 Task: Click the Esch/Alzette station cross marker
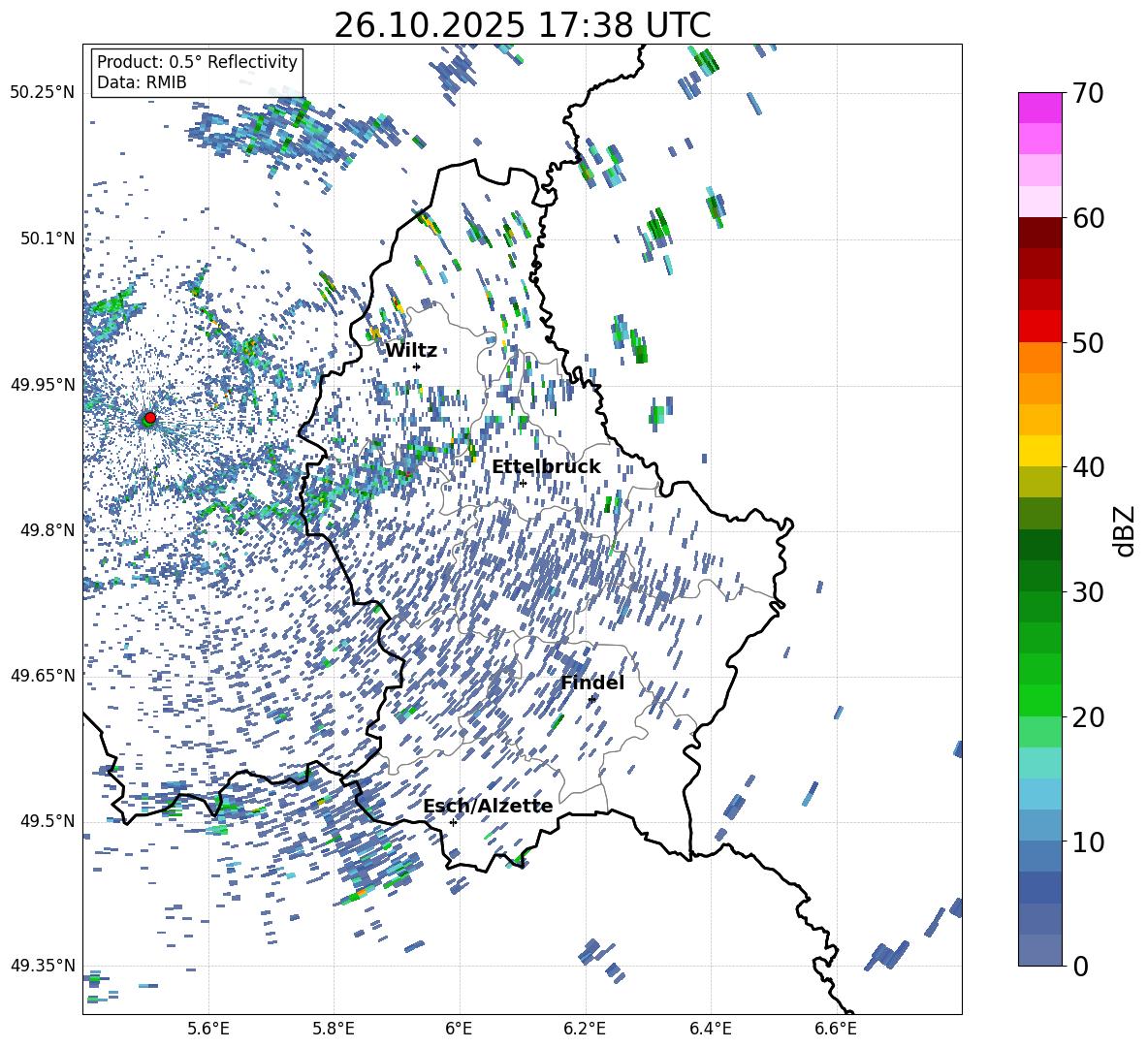coord(453,822)
